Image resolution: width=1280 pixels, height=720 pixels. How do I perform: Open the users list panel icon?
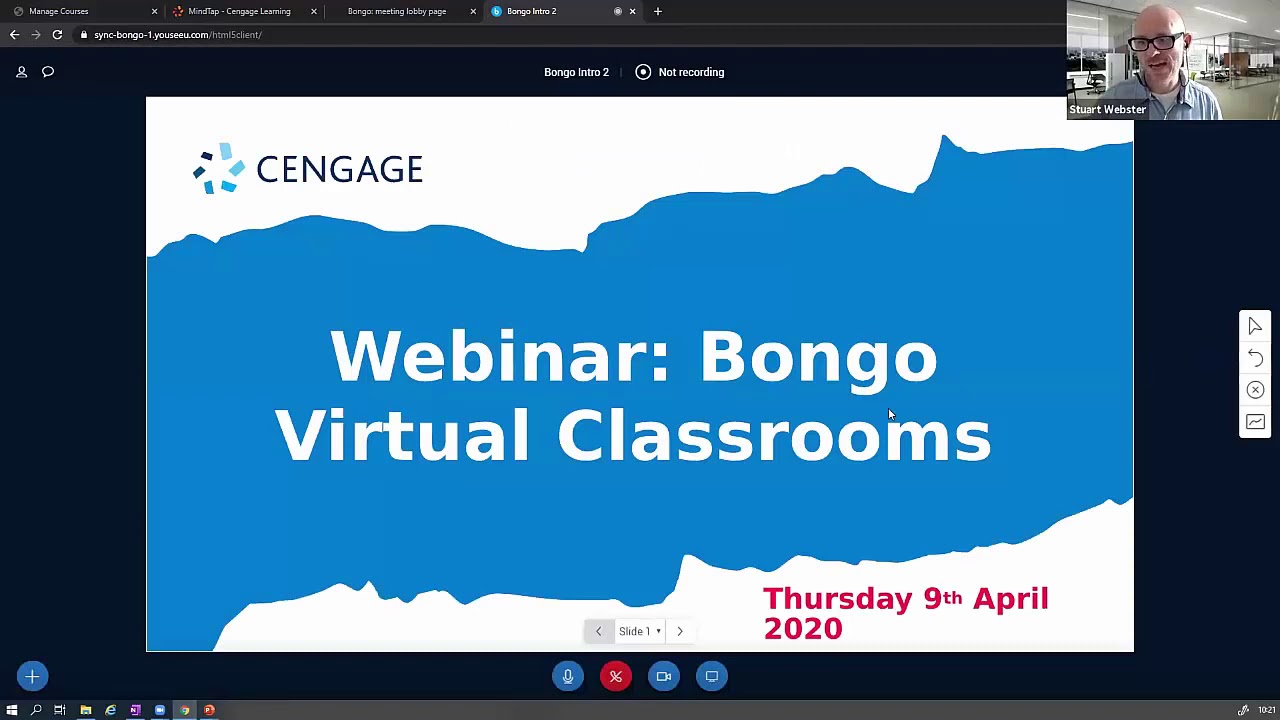point(21,72)
